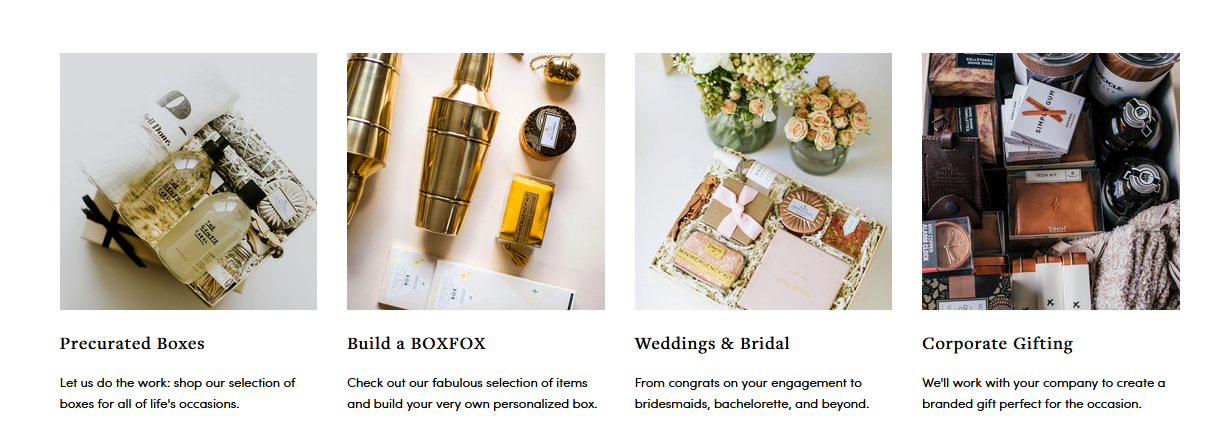Click the 'From congrats on your engagement' text
This screenshot has height=448, width=1231.
[752, 394]
